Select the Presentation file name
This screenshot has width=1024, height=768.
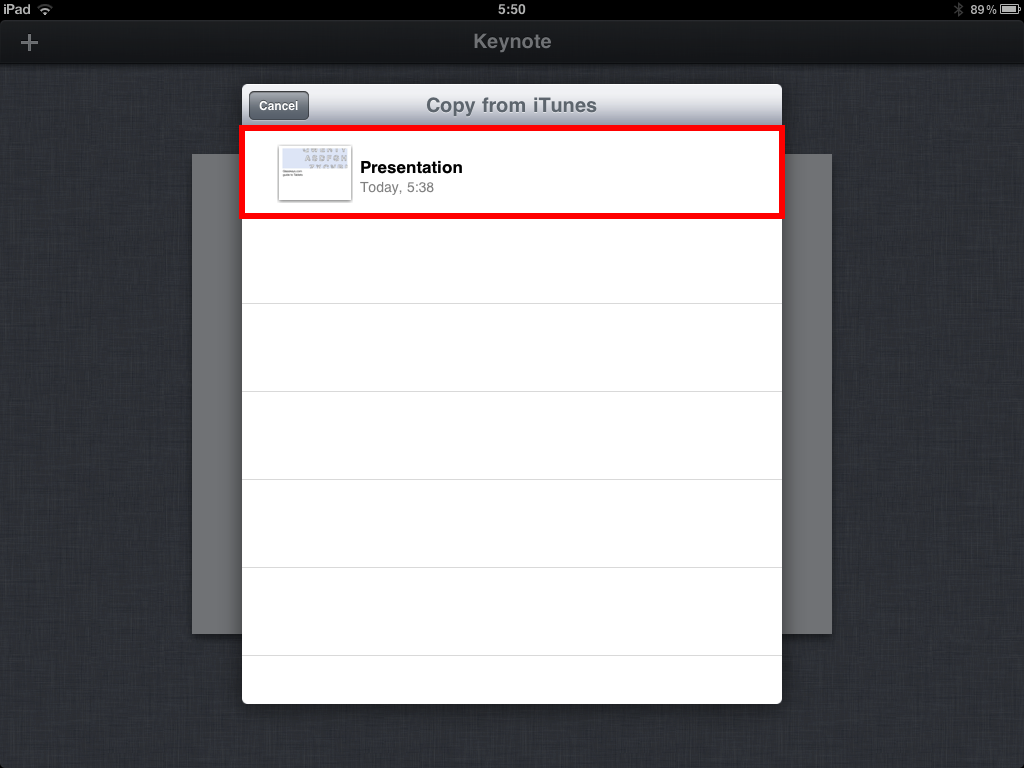click(411, 167)
